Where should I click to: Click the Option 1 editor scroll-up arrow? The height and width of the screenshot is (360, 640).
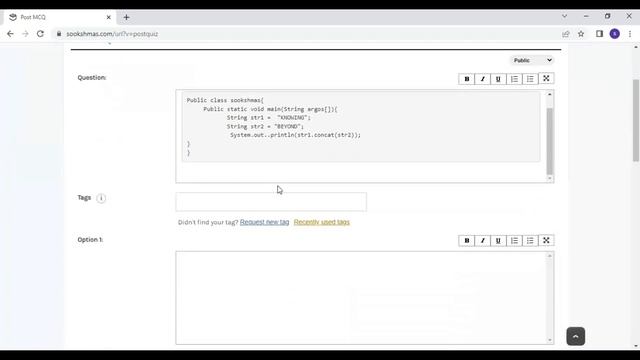pyautogui.click(x=549, y=256)
